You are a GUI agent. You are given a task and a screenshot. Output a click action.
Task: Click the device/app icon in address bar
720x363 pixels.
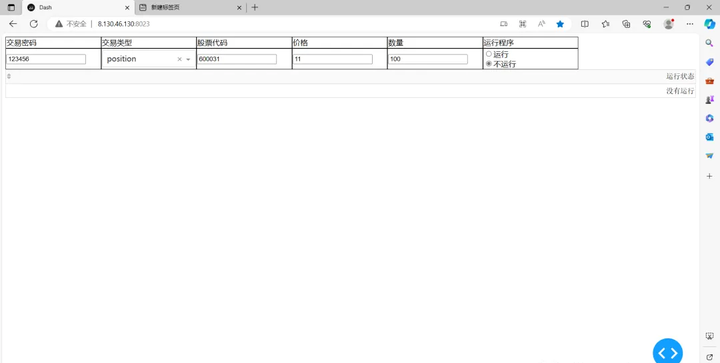coord(504,24)
